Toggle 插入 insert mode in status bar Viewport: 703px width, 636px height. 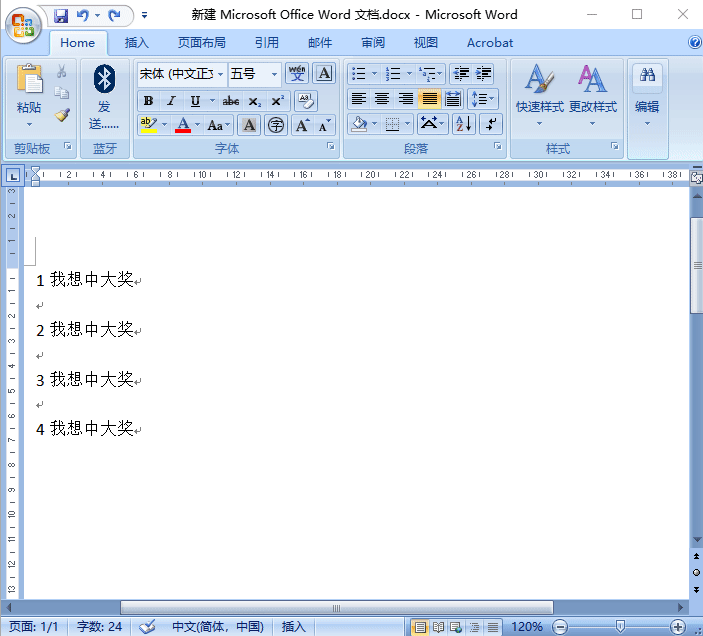(293, 626)
